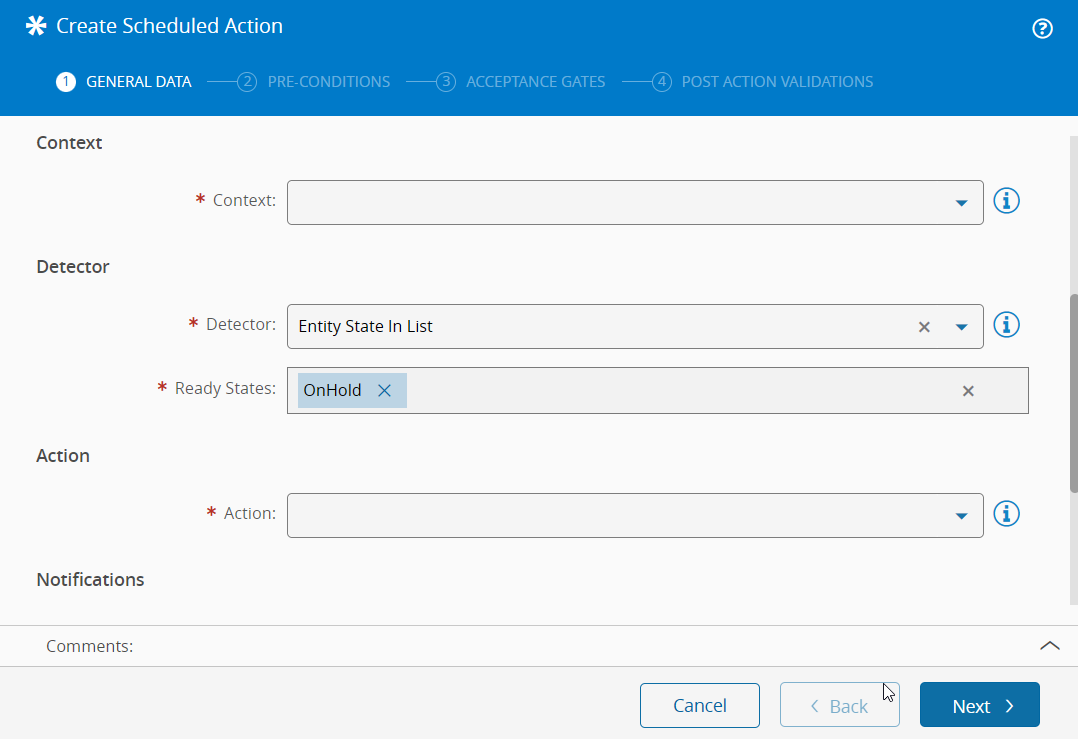Switch to the Pre-Conditions step
Viewport: 1078px width, 739px height.
[x=314, y=82]
